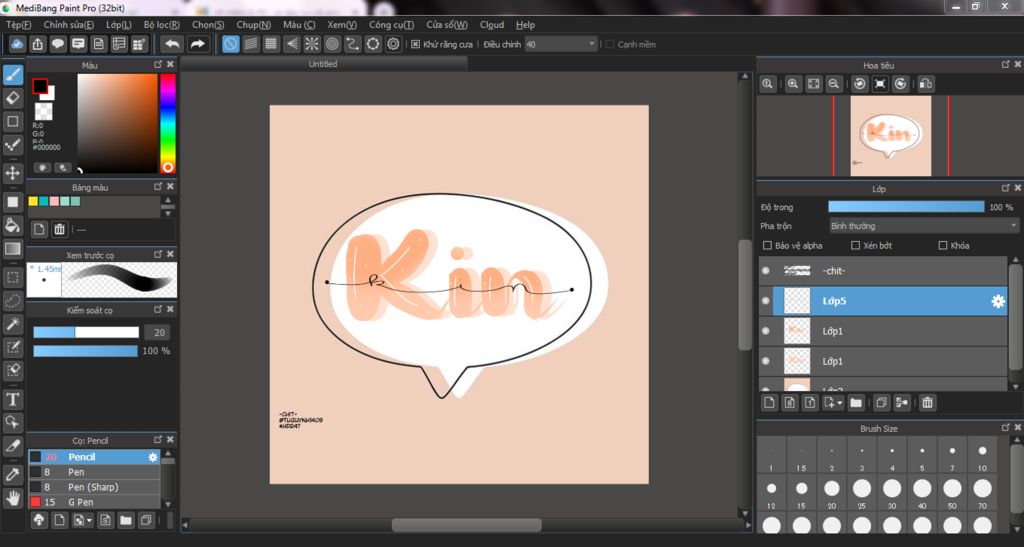Zoom out on the navigator preview

pos(833,84)
